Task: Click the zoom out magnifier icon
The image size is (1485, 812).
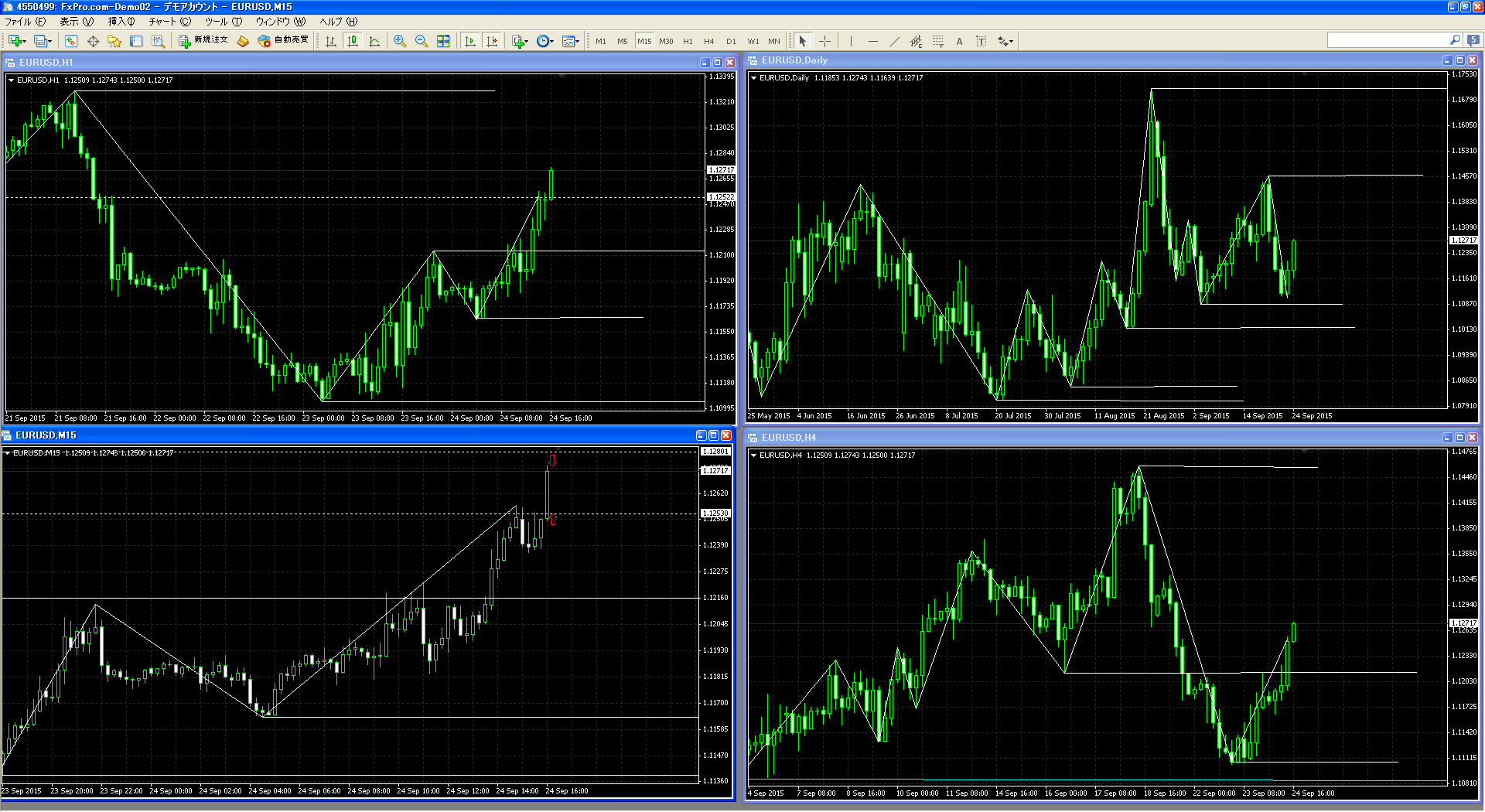Action: (x=421, y=41)
